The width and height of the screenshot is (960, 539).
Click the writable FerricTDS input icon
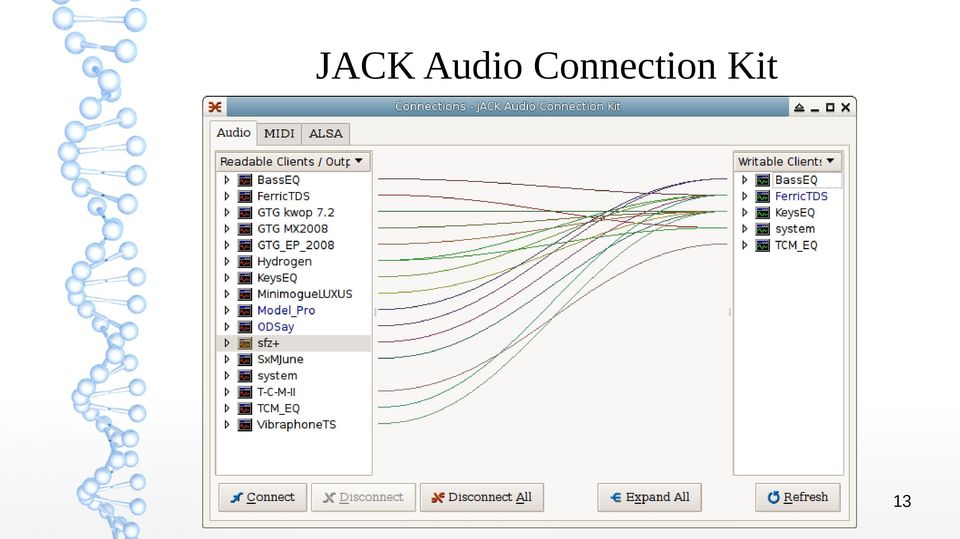pos(763,197)
